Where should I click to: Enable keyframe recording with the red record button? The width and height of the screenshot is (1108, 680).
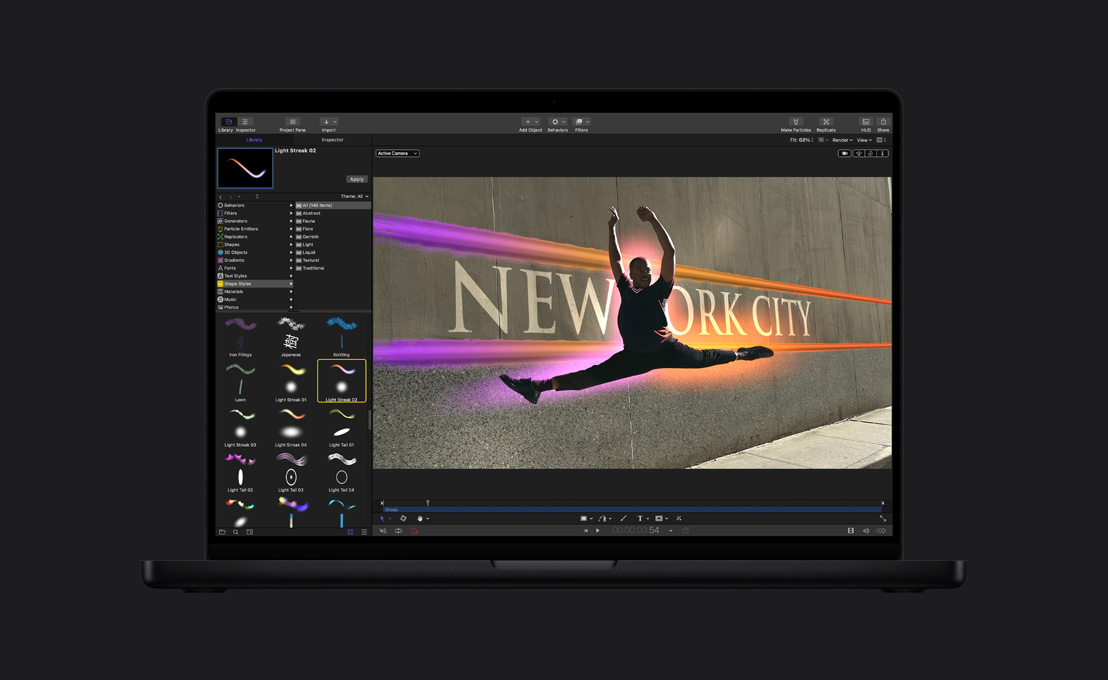[415, 530]
